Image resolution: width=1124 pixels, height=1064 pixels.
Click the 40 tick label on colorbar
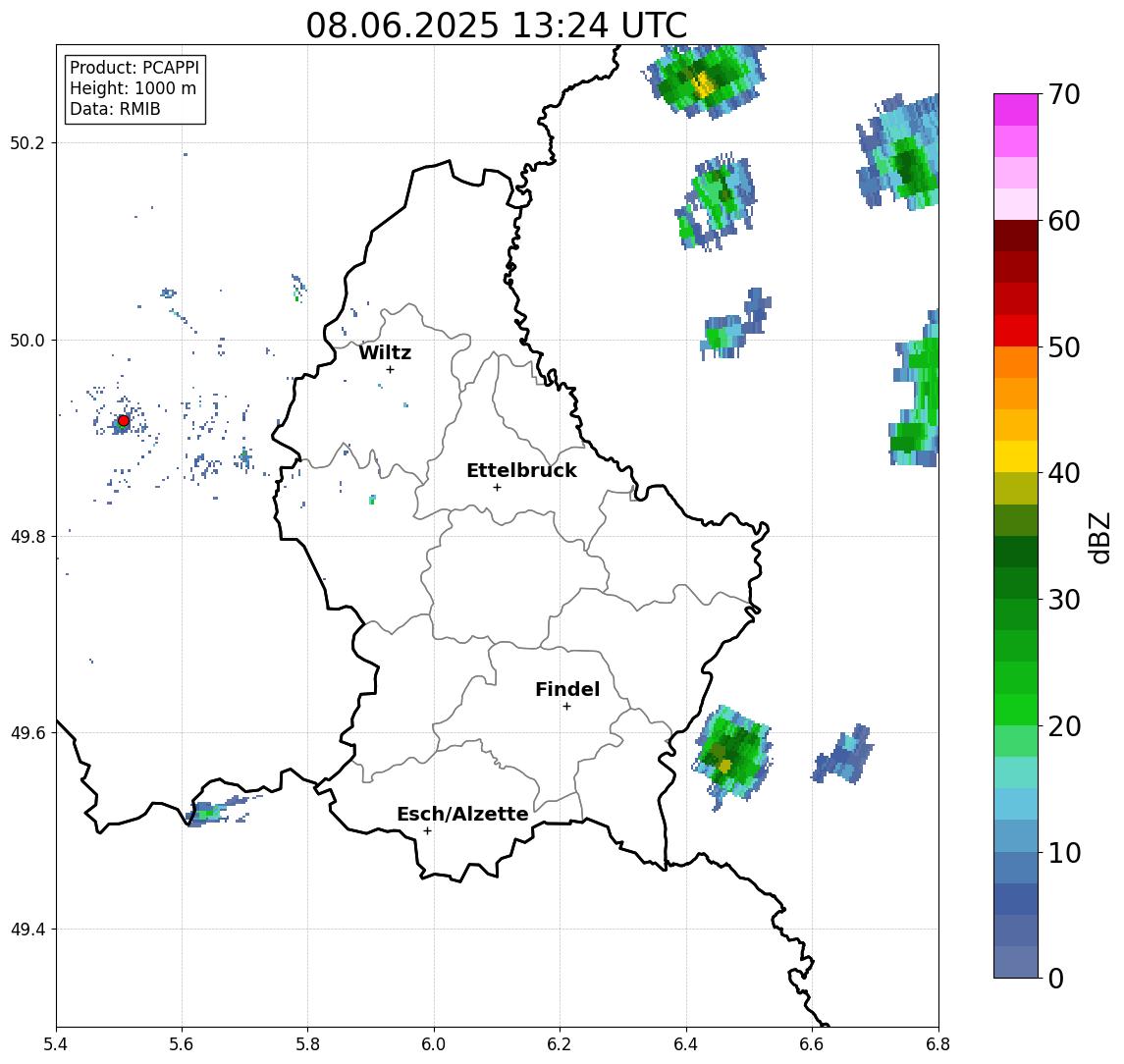[1064, 473]
